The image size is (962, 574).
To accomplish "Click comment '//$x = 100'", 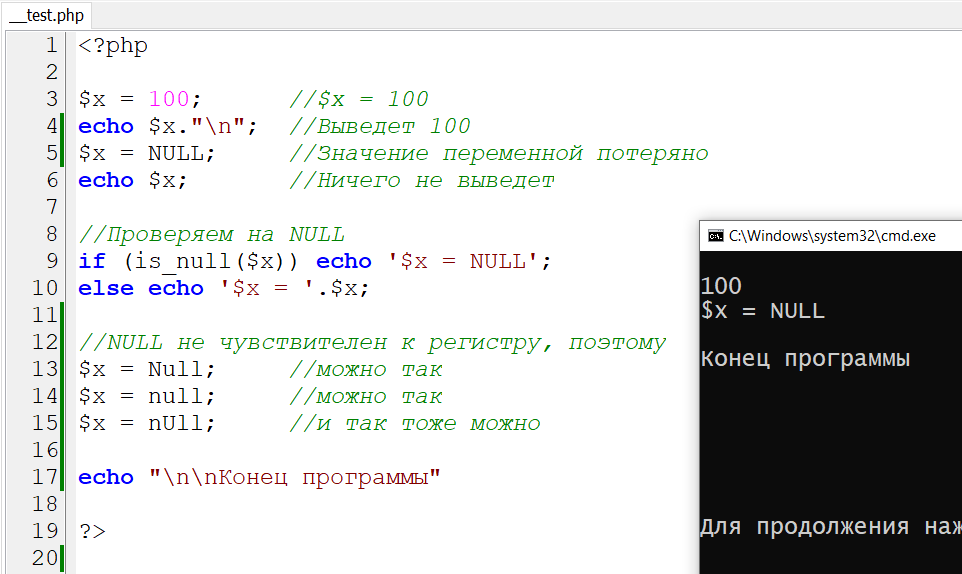I will [x=359, y=99].
